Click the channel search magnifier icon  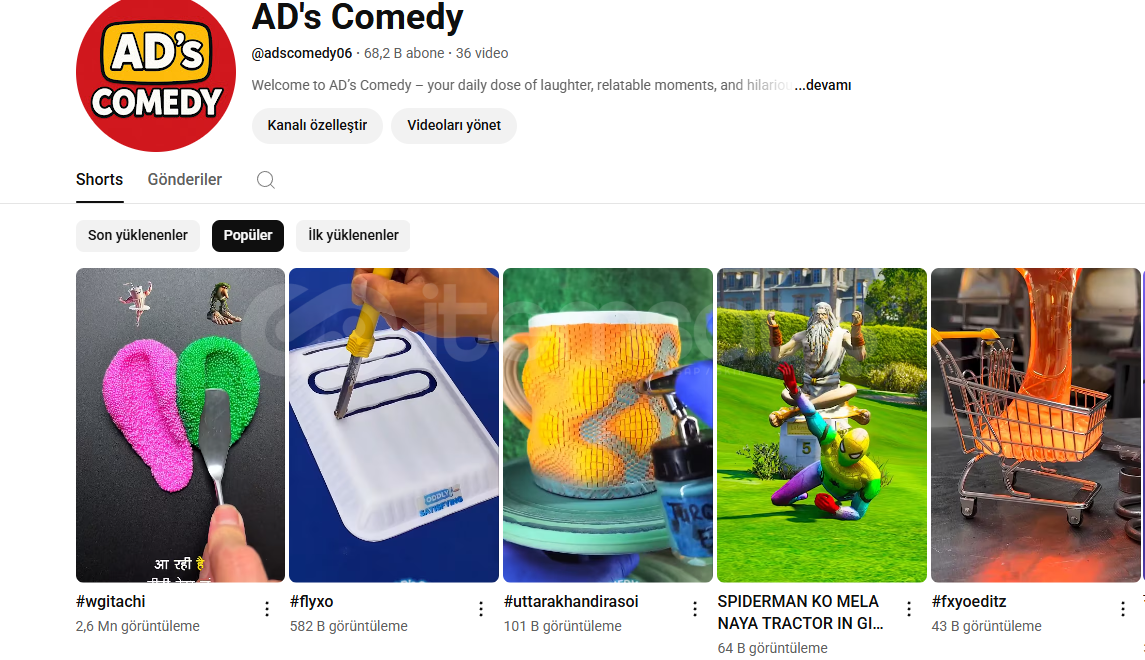click(x=266, y=180)
